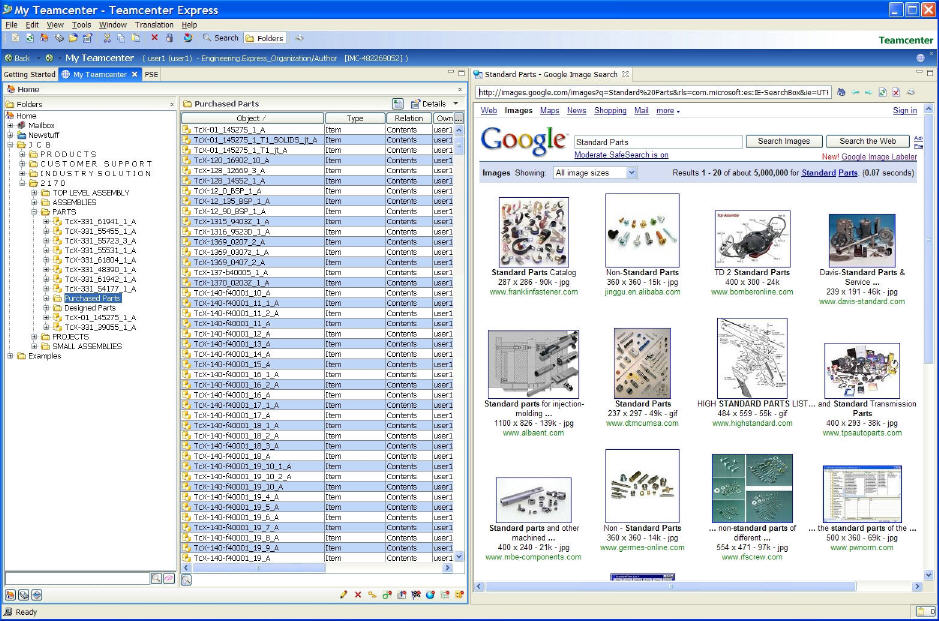Click the browser URL address field
Screen dimensions: 939x621
[653, 92]
